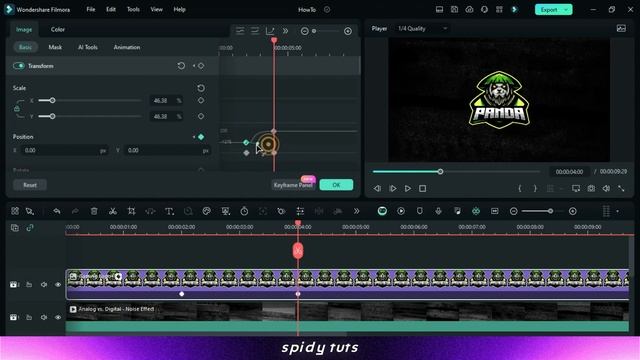This screenshot has width=640, height=360.
Task: Hide the Noise Effect track eye icon
Action: click(58, 317)
